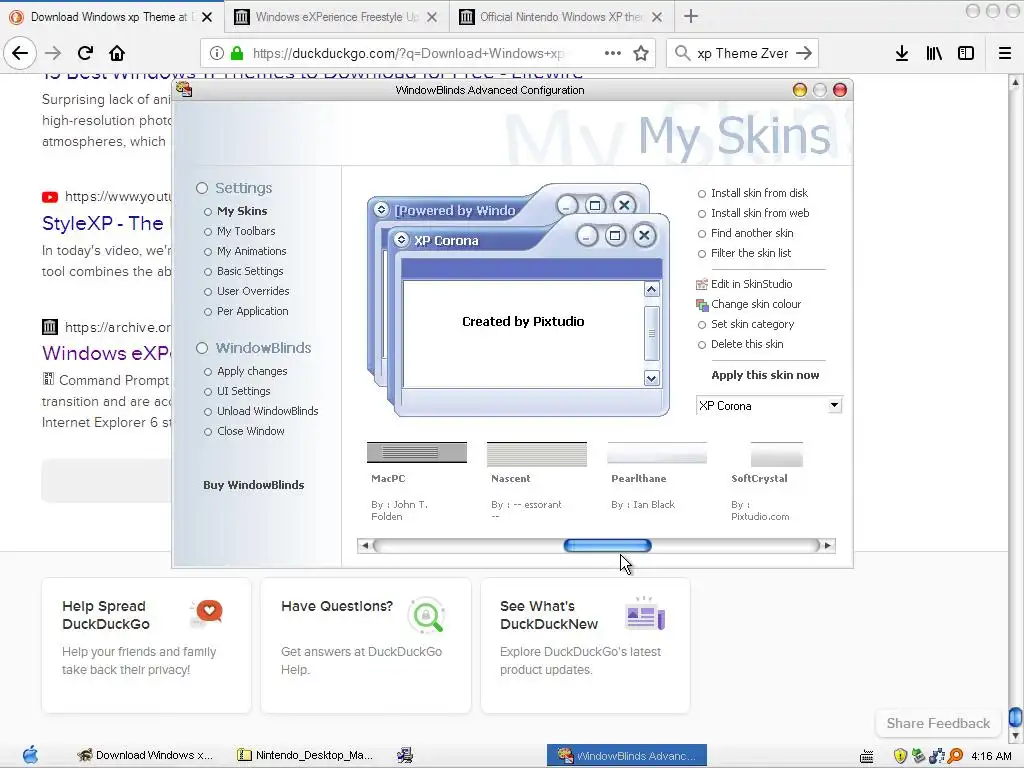
Task: Switch to Windows eXPerience Freestyle tab
Action: pyautogui.click(x=336, y=17)
